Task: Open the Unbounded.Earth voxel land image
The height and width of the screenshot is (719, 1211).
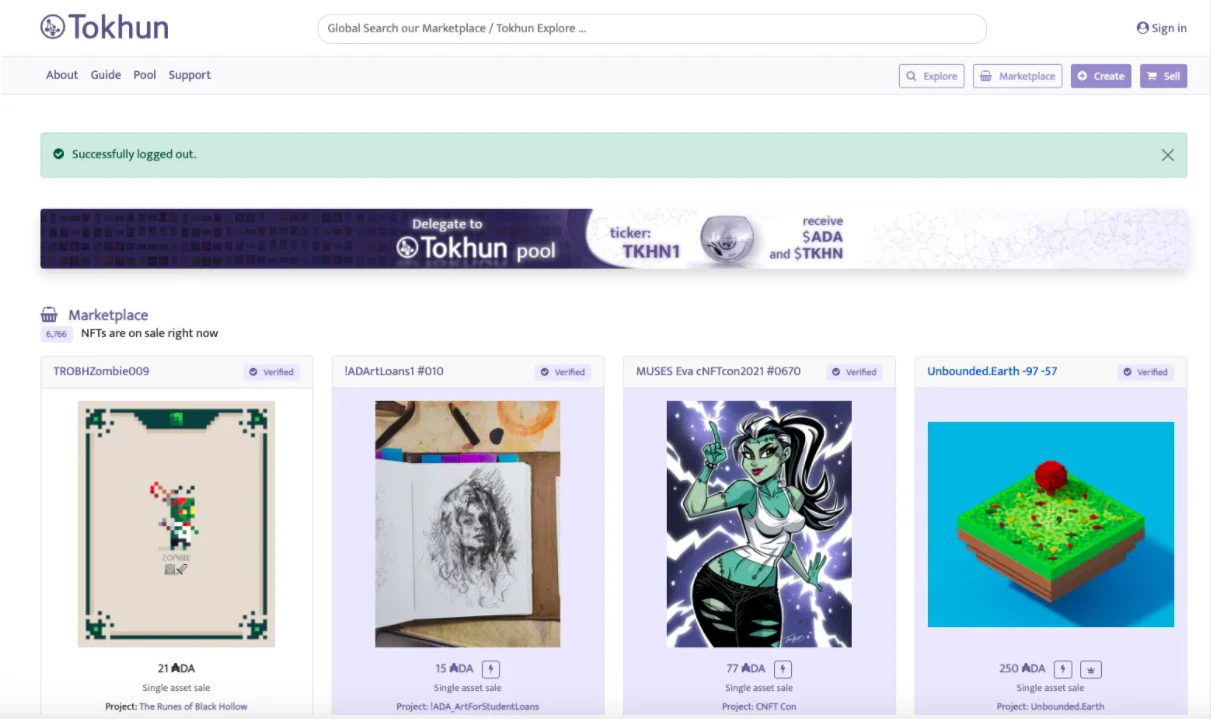Action: (x=1051, y=524)
